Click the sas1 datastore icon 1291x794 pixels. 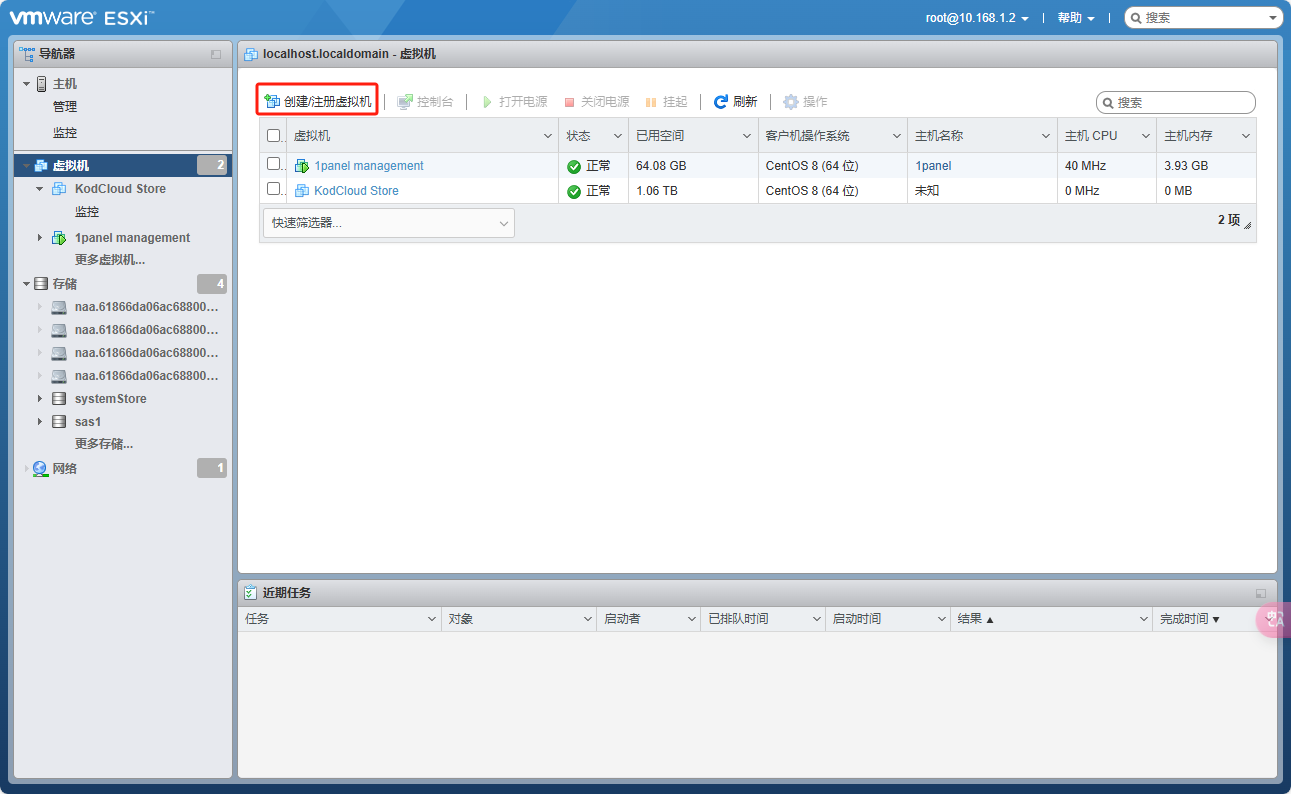coord(59,422)
